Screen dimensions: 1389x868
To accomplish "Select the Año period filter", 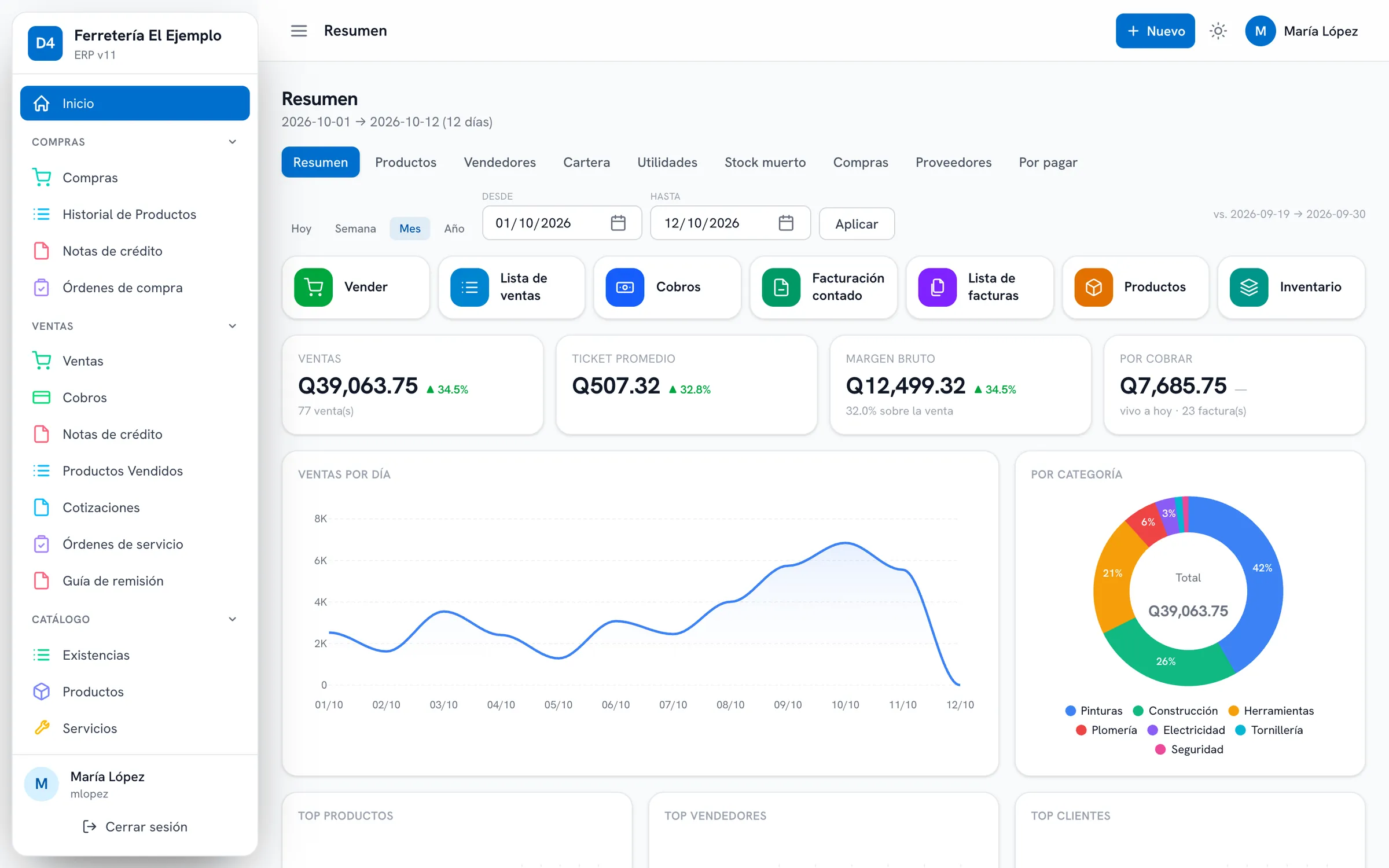I will pyautogui.click(x=454, y=229).
